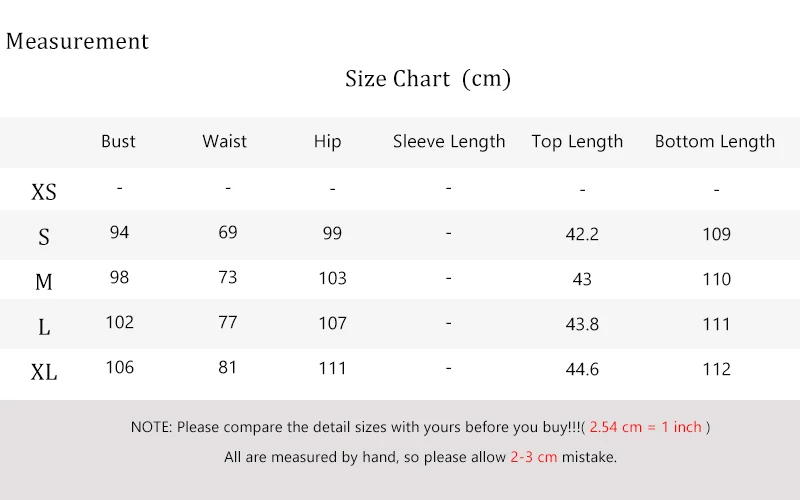Viewport: 800px width, 500px height.
Task: Click the red 2.54 cm = 1 inch text
Action: (645, 427)
